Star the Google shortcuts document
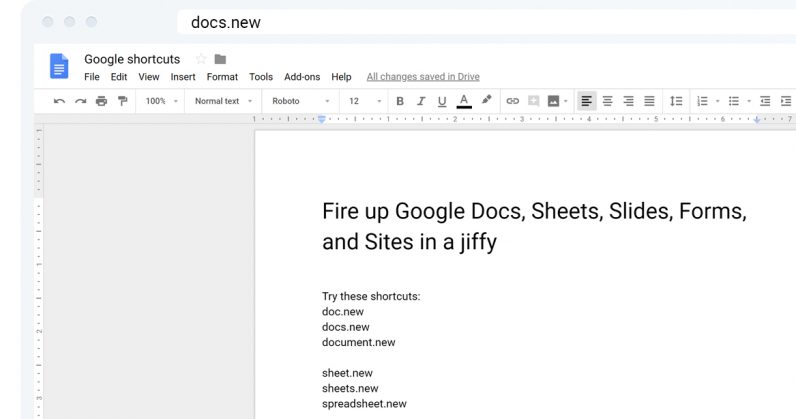Image resolution: width=796 pixels, height=419 pixels. point(201,59)
